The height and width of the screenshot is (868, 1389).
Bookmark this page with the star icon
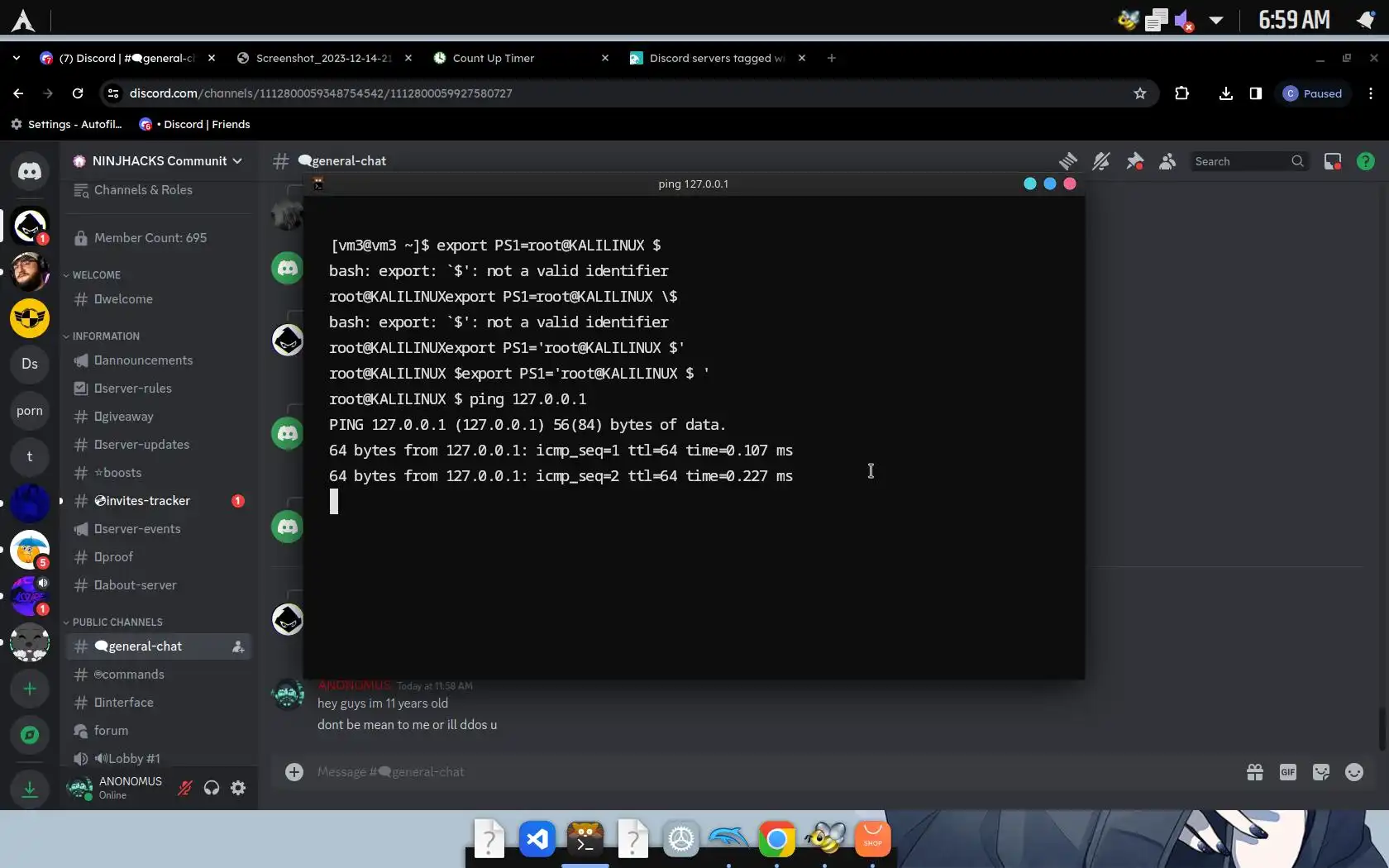[1140, 93]
